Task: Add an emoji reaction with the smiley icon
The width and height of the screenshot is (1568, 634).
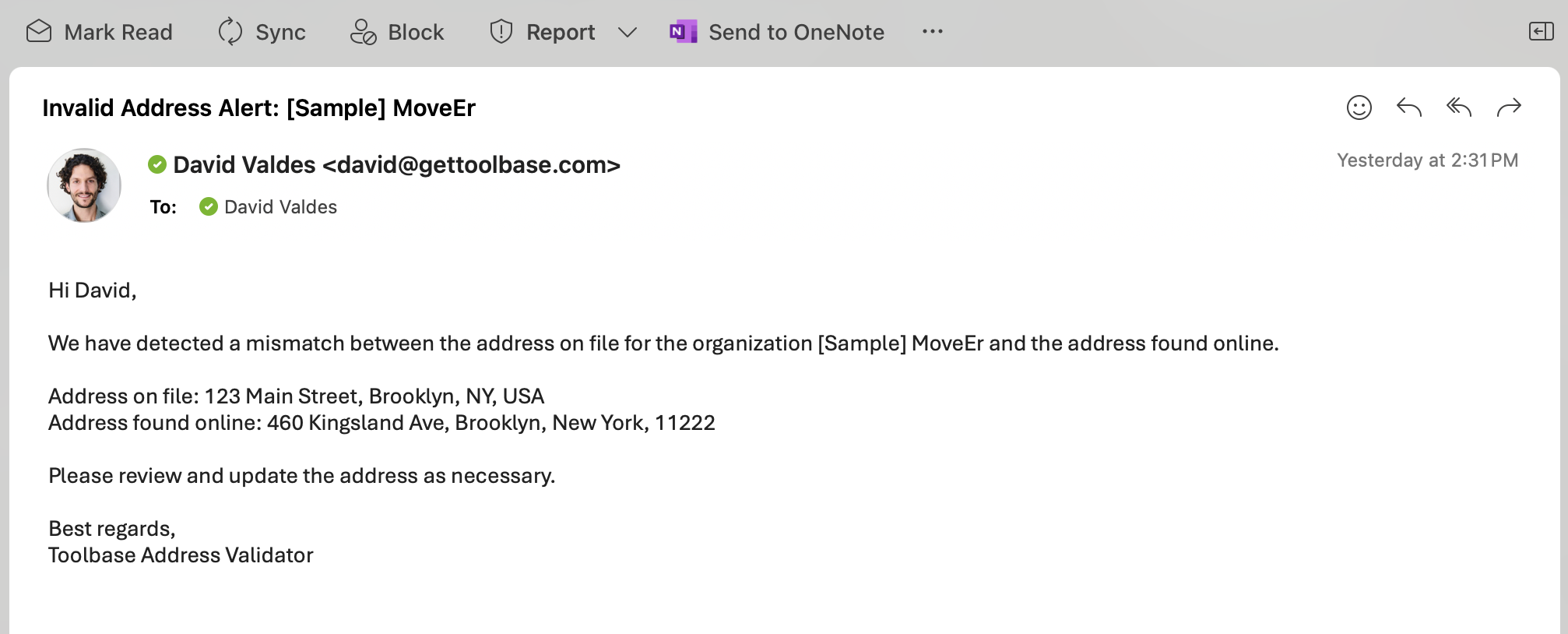Action: 1359,107
